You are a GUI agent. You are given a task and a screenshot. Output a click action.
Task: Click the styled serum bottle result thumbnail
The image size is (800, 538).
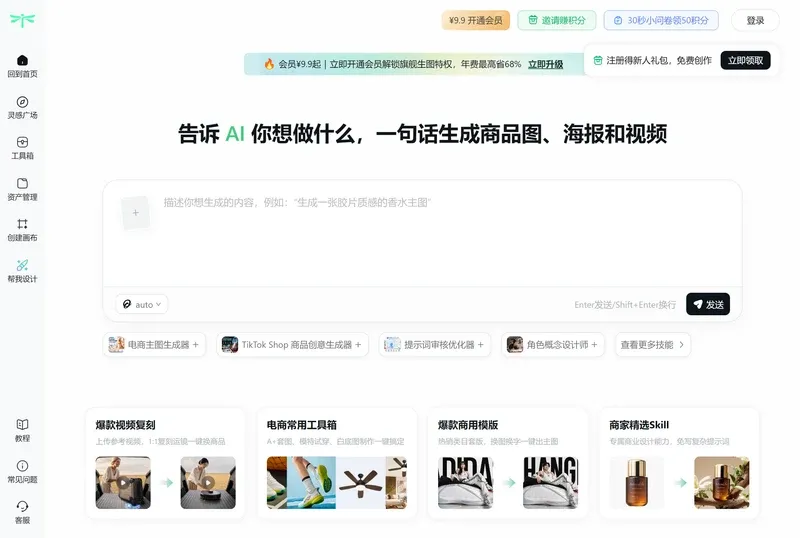coord(722,482)
